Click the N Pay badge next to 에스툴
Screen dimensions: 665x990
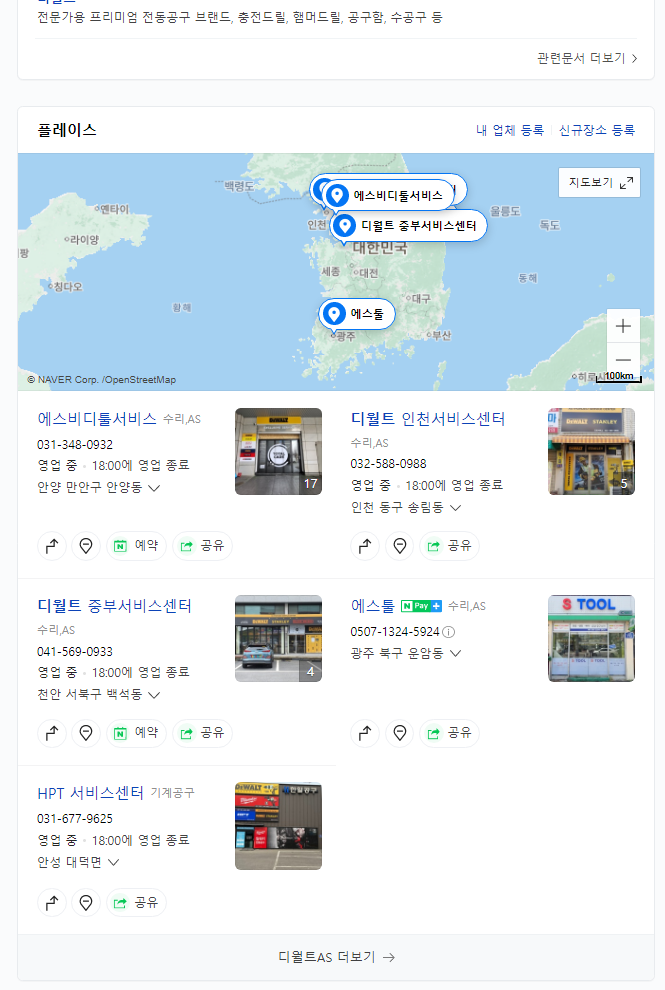coord(421,606)
